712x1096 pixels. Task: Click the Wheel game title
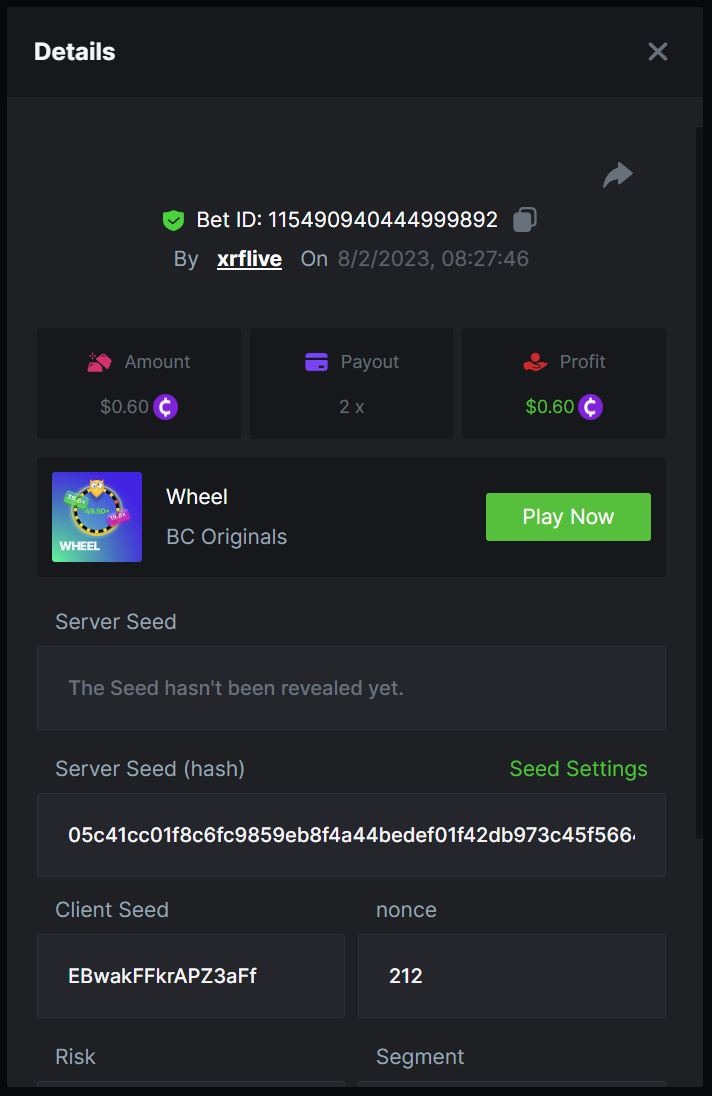pos(197,497)
